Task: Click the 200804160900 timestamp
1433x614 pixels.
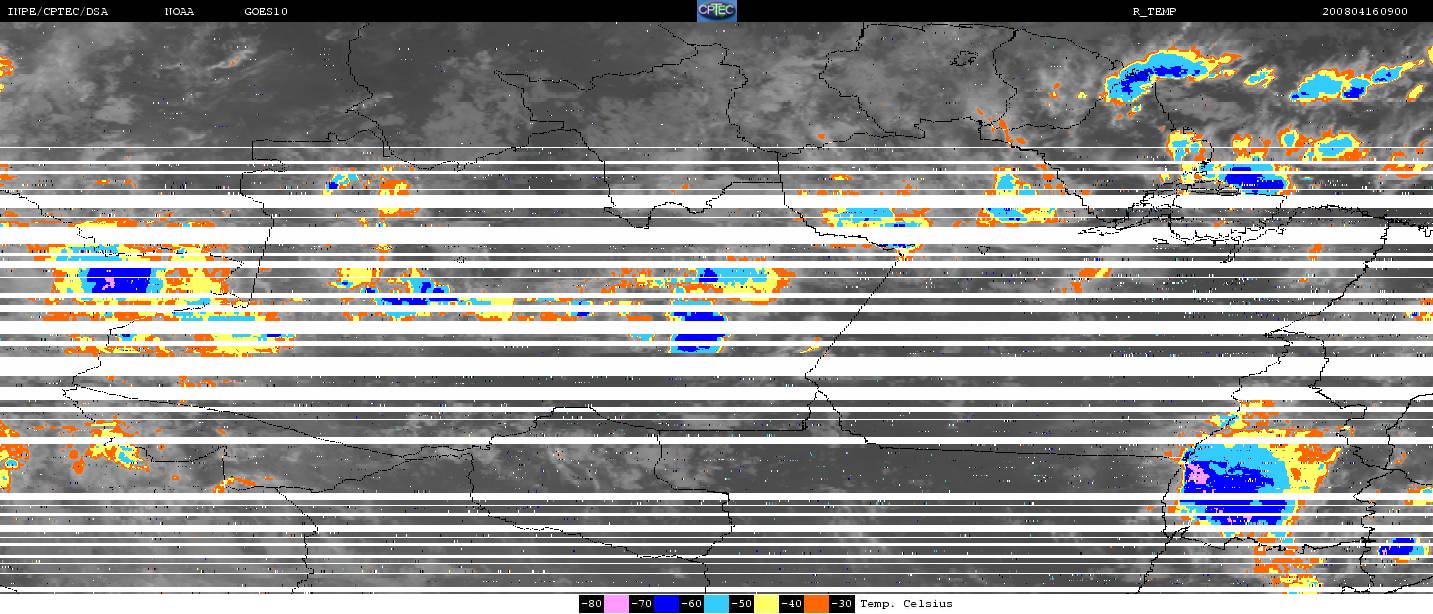Action: [1364, 12]
